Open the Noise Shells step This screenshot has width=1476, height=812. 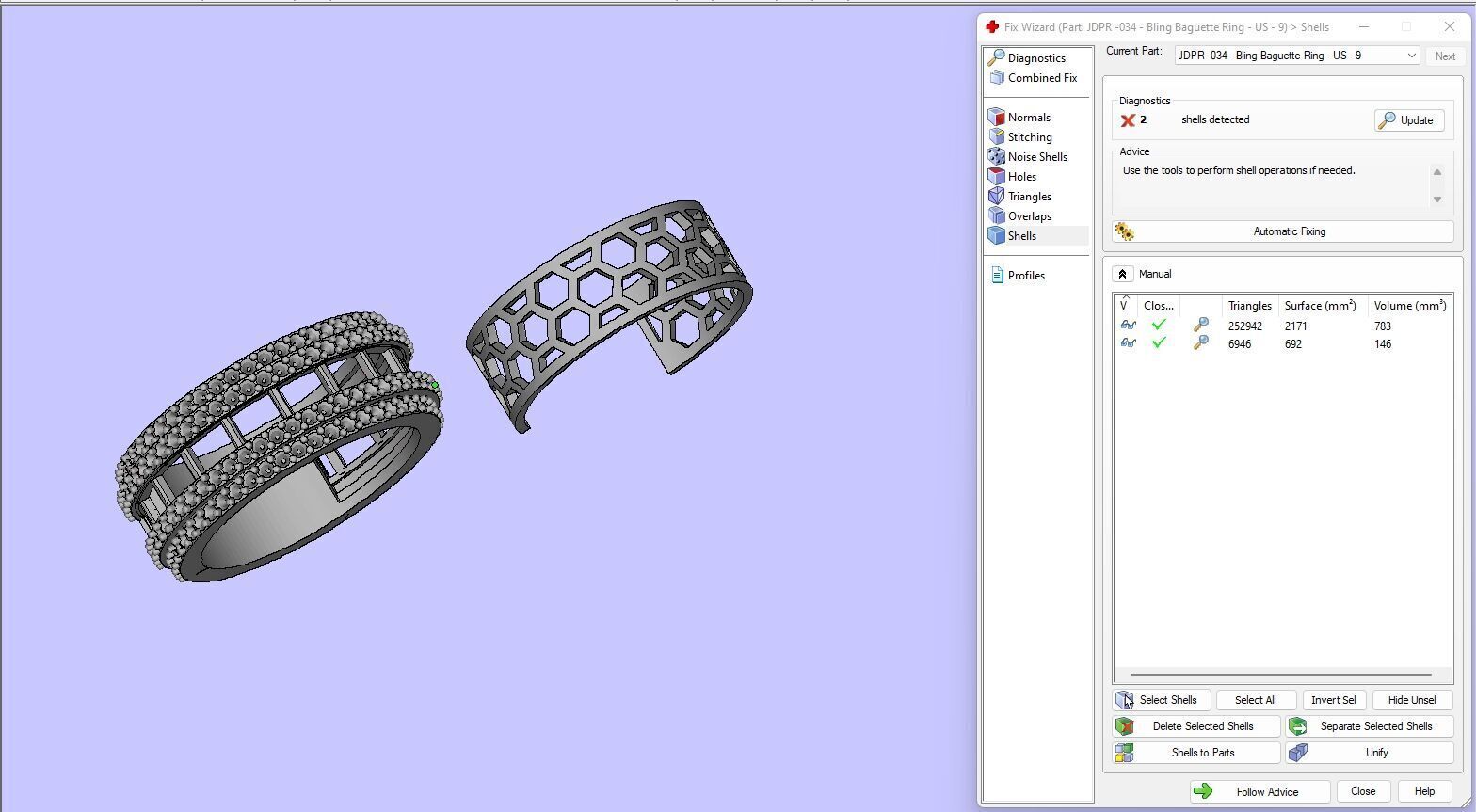tap(1036, 157)
